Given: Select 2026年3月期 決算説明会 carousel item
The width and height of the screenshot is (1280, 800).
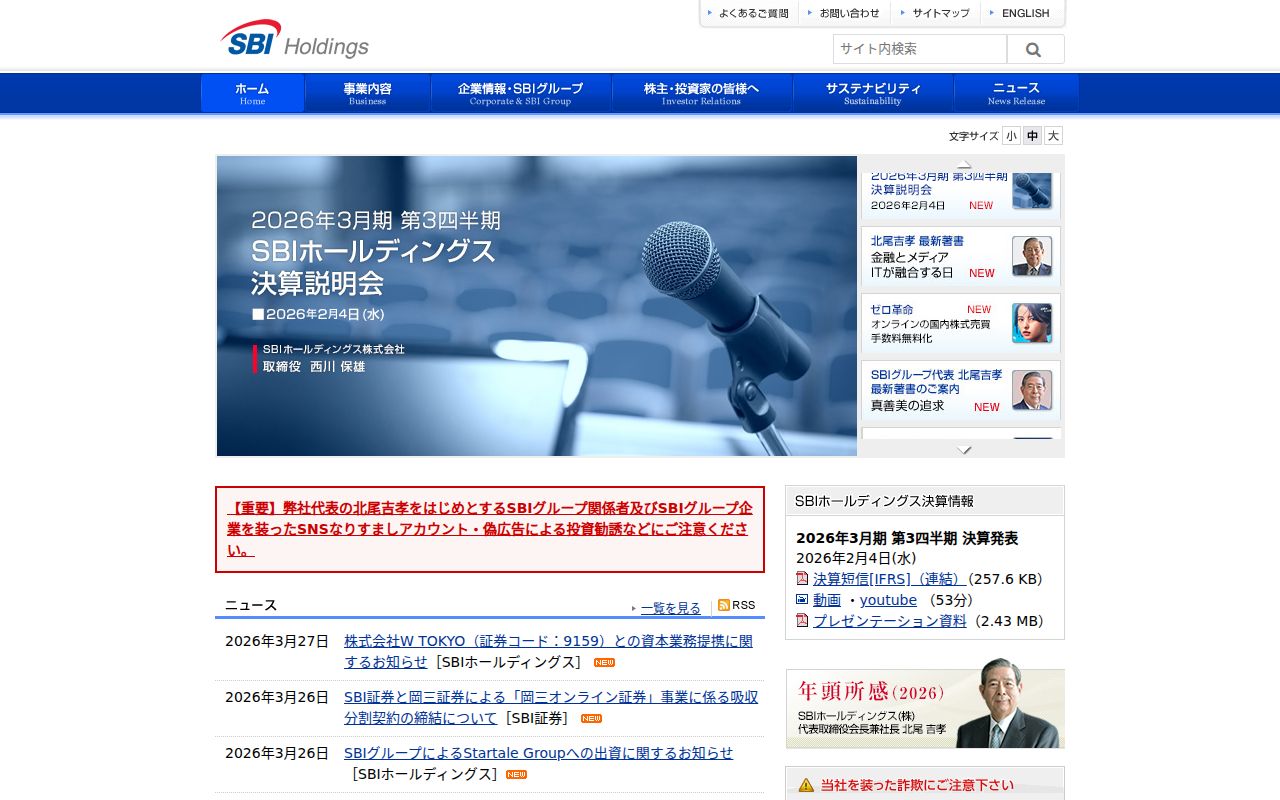Looking at the screenshot, I should [960, 194].
